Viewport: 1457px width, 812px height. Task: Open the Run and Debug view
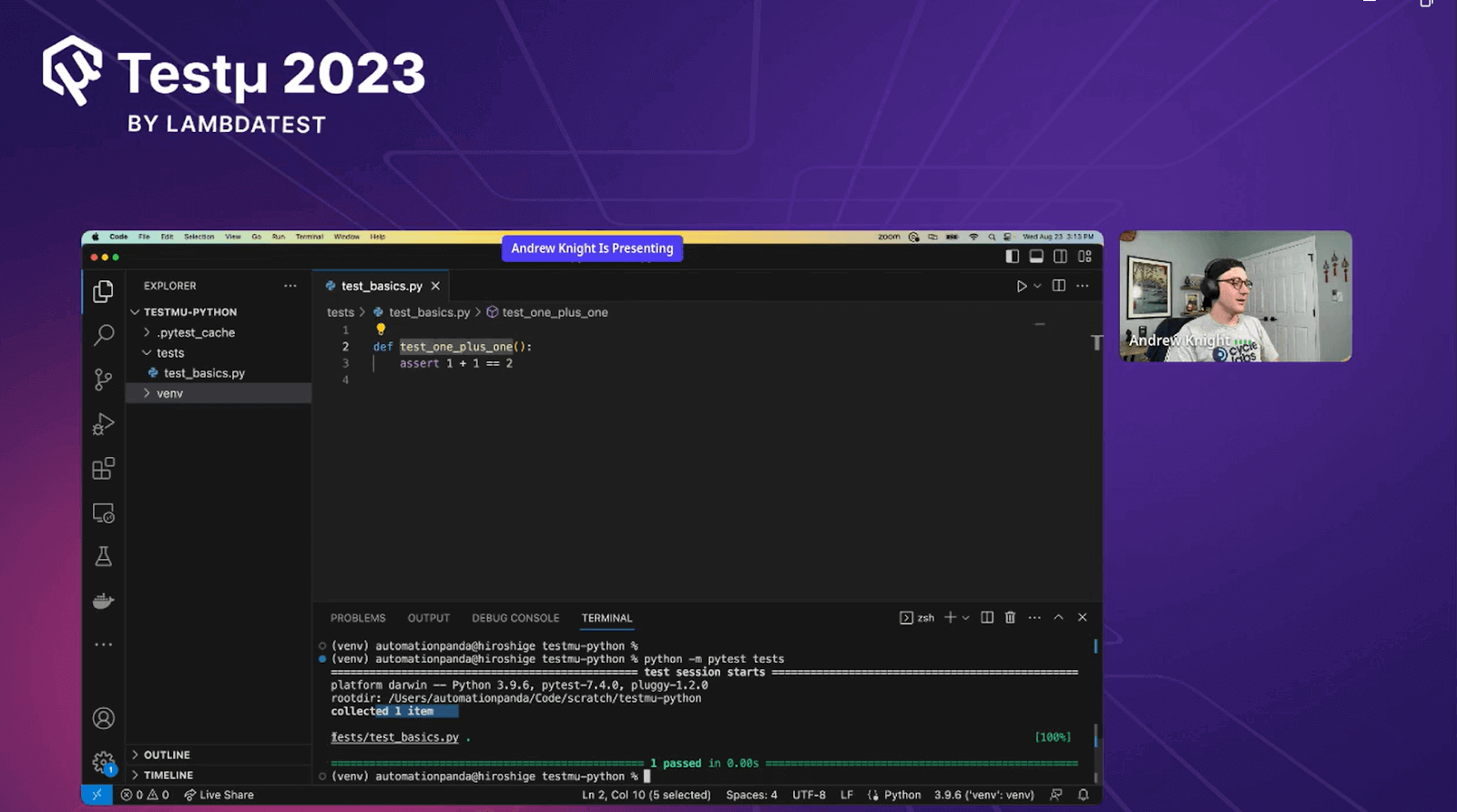104,424
